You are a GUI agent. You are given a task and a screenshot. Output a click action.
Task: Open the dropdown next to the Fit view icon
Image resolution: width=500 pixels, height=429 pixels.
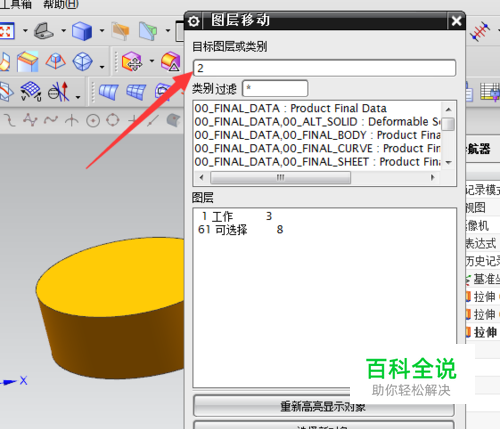(25, 31)
